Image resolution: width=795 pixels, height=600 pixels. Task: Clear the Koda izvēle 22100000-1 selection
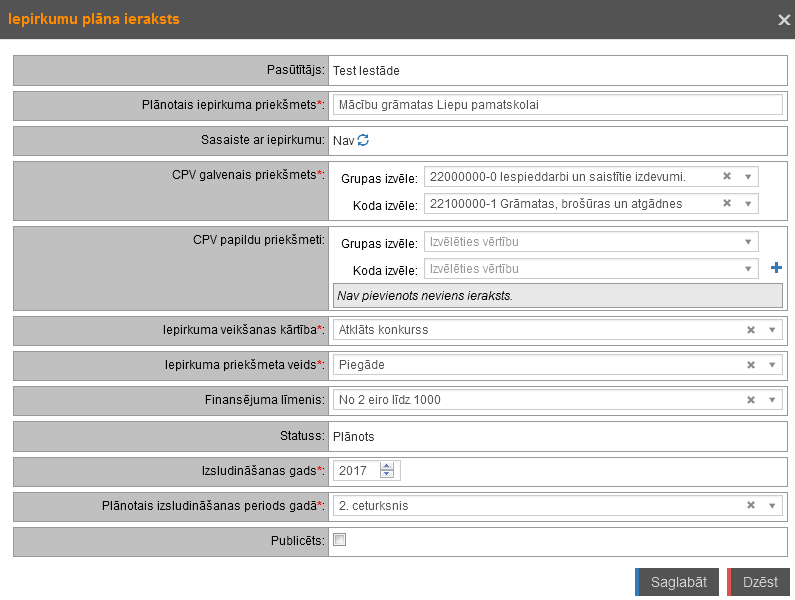(x=726, y=204)
